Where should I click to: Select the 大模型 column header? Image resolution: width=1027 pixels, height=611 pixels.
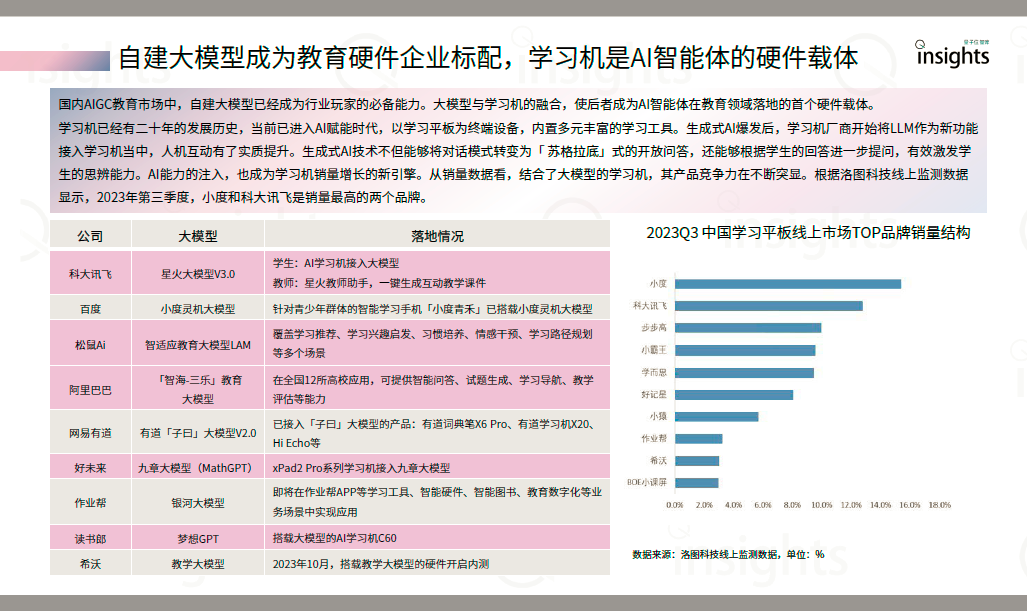[x=198, y=236]
